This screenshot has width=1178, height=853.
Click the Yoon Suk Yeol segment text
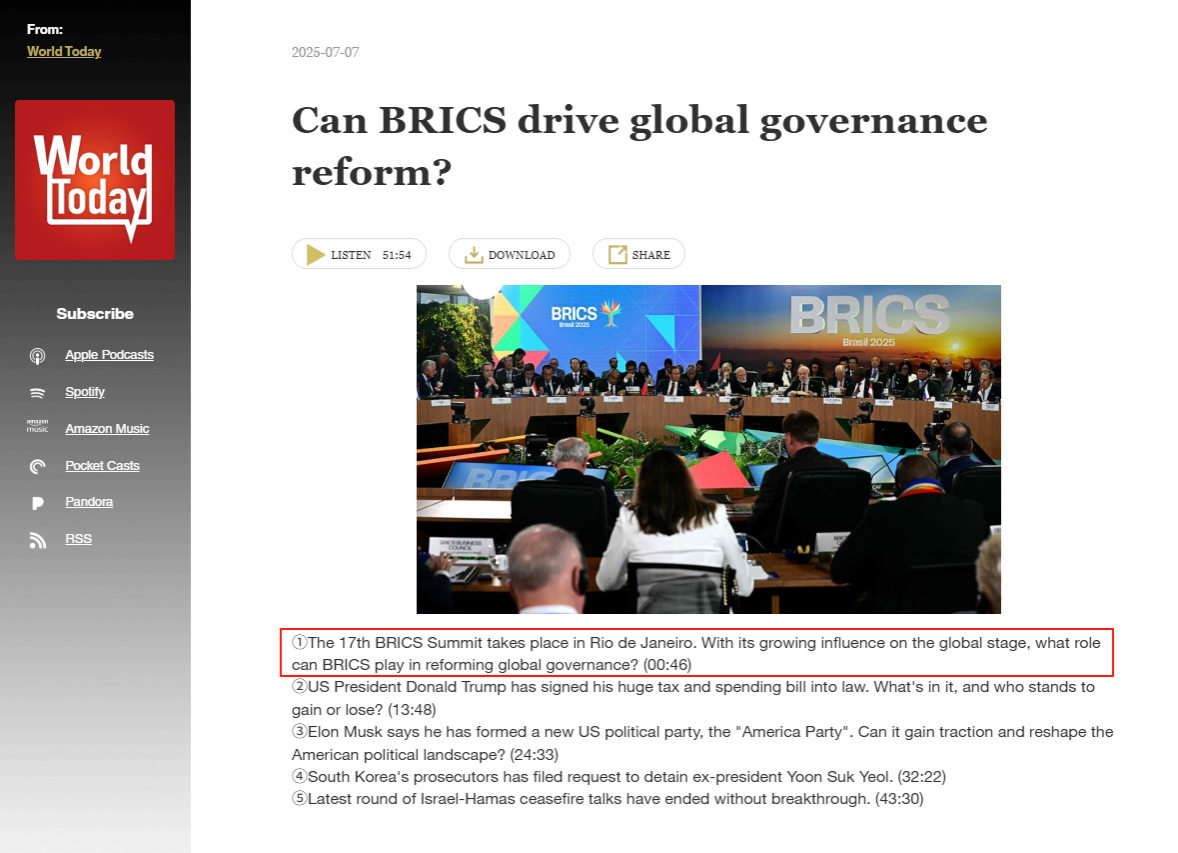619,776
